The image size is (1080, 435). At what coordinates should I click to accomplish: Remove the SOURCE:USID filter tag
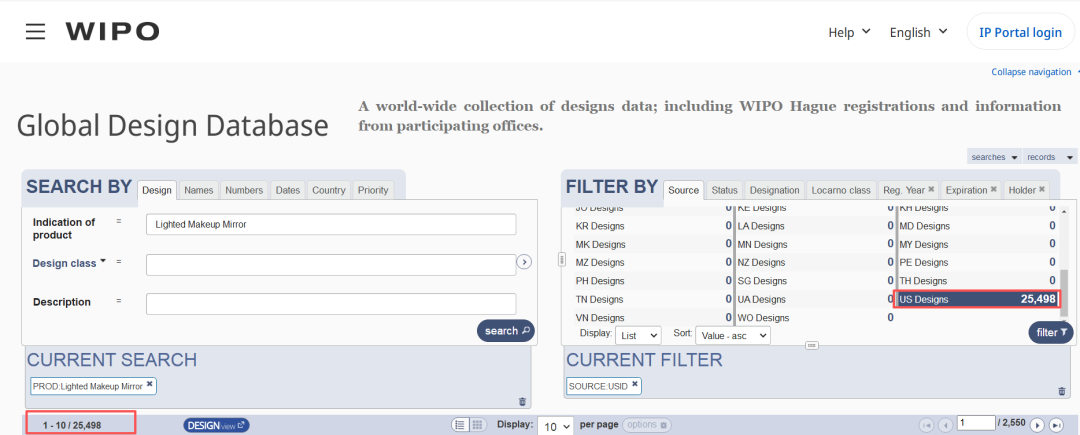[x=634, y=384]
